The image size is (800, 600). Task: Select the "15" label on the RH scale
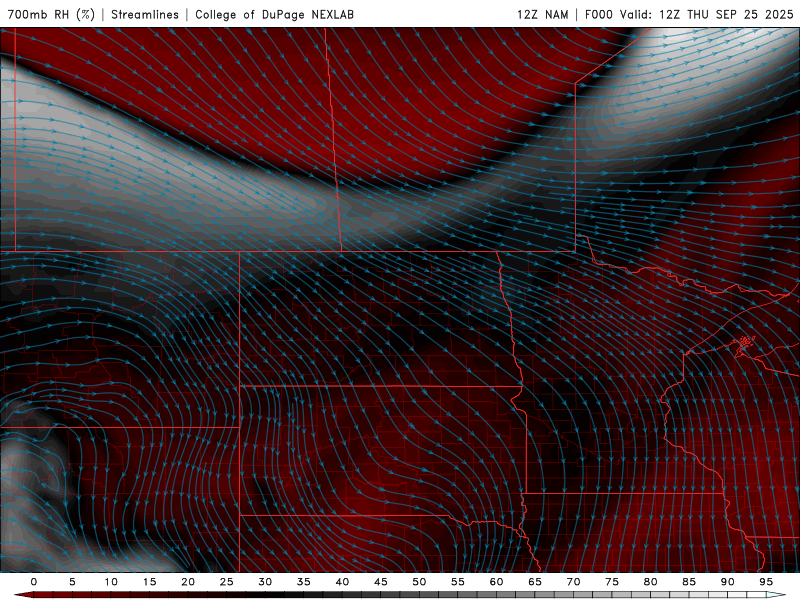coord(149,582)
